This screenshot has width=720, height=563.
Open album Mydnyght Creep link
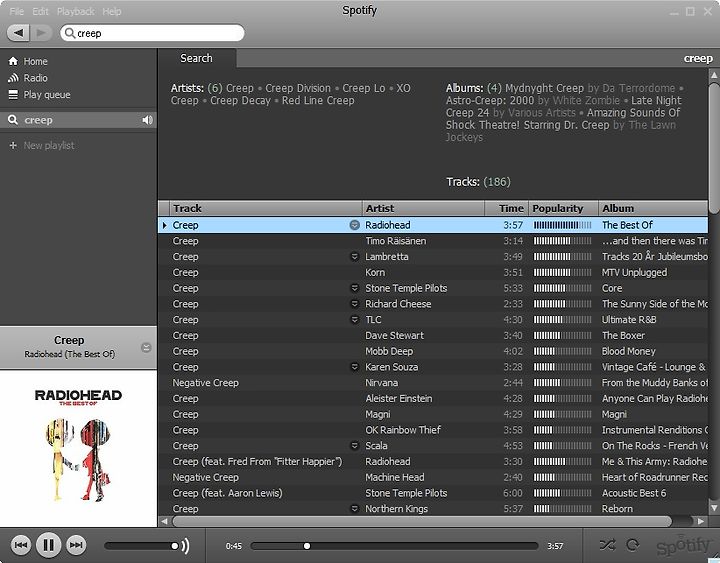point(545,88)
